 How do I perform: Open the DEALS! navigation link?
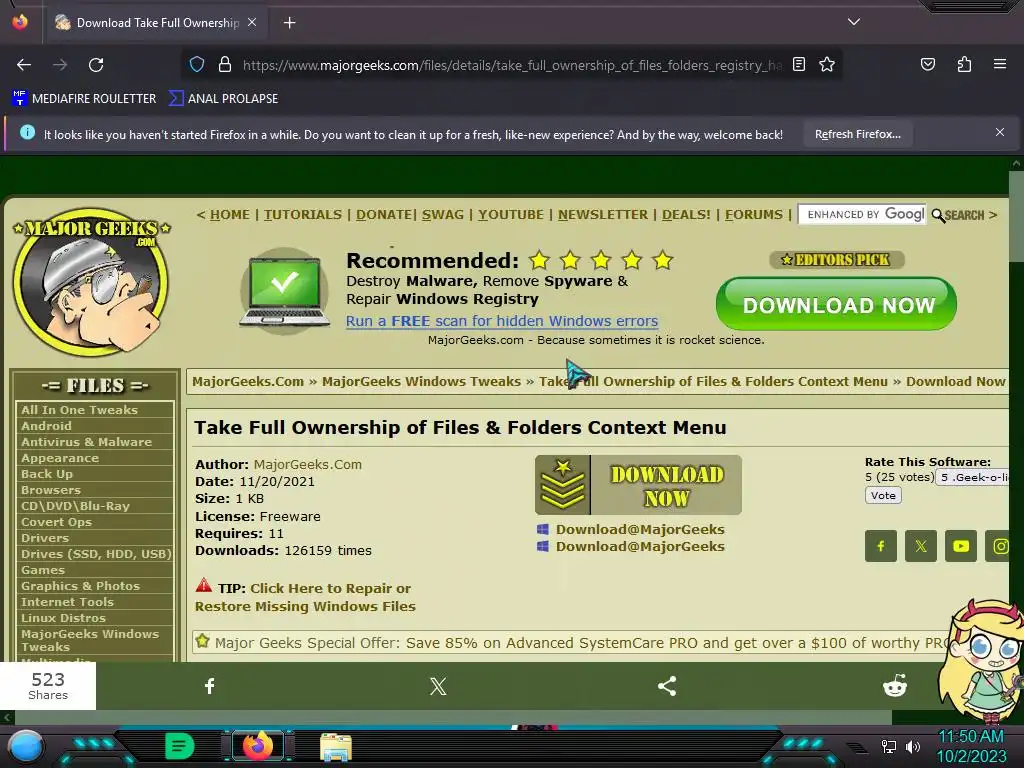click(x=686, y=215)
